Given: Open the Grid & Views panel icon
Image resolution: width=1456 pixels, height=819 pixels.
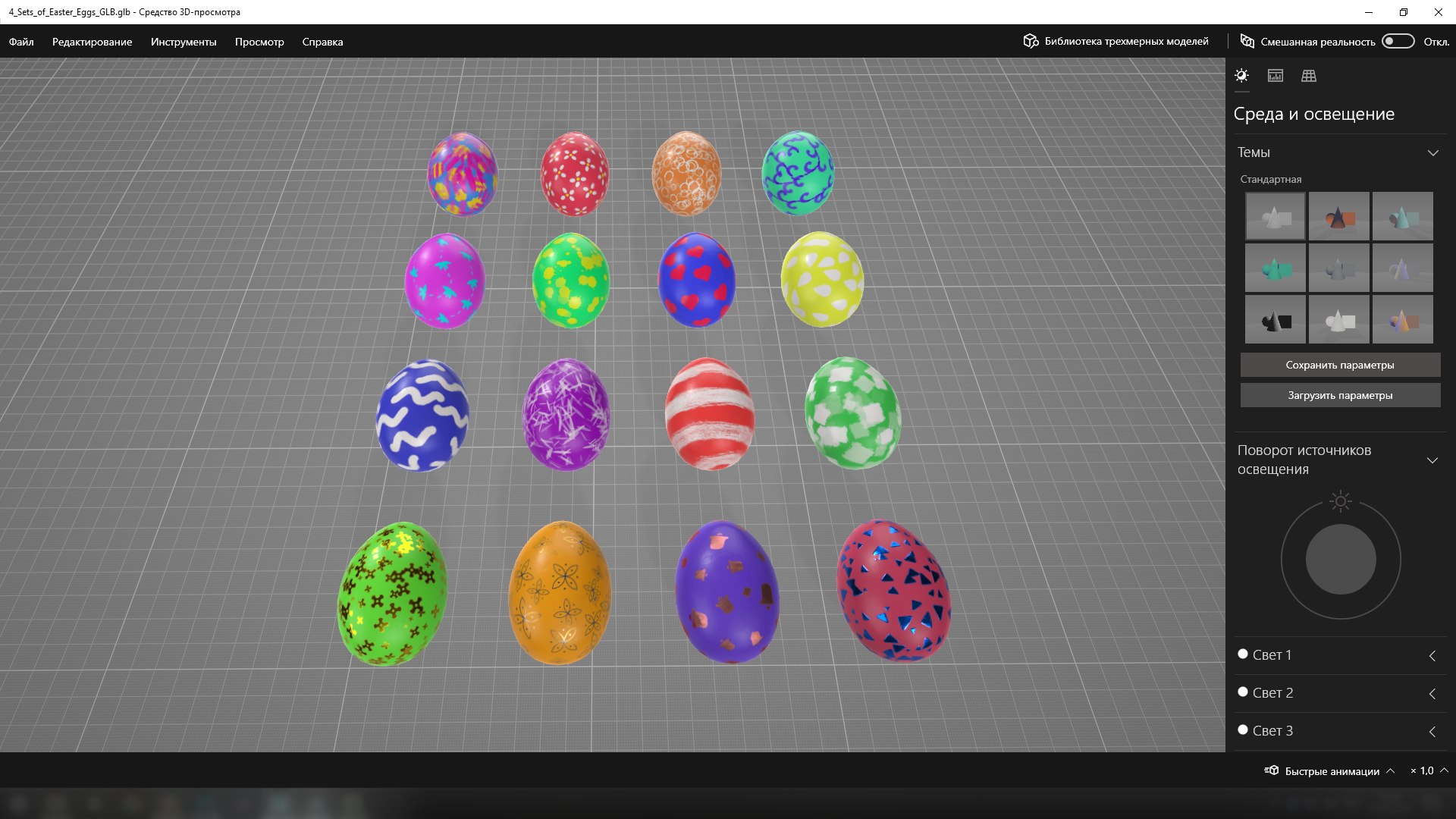Looking at the screenshot, I should point(1309,76).
